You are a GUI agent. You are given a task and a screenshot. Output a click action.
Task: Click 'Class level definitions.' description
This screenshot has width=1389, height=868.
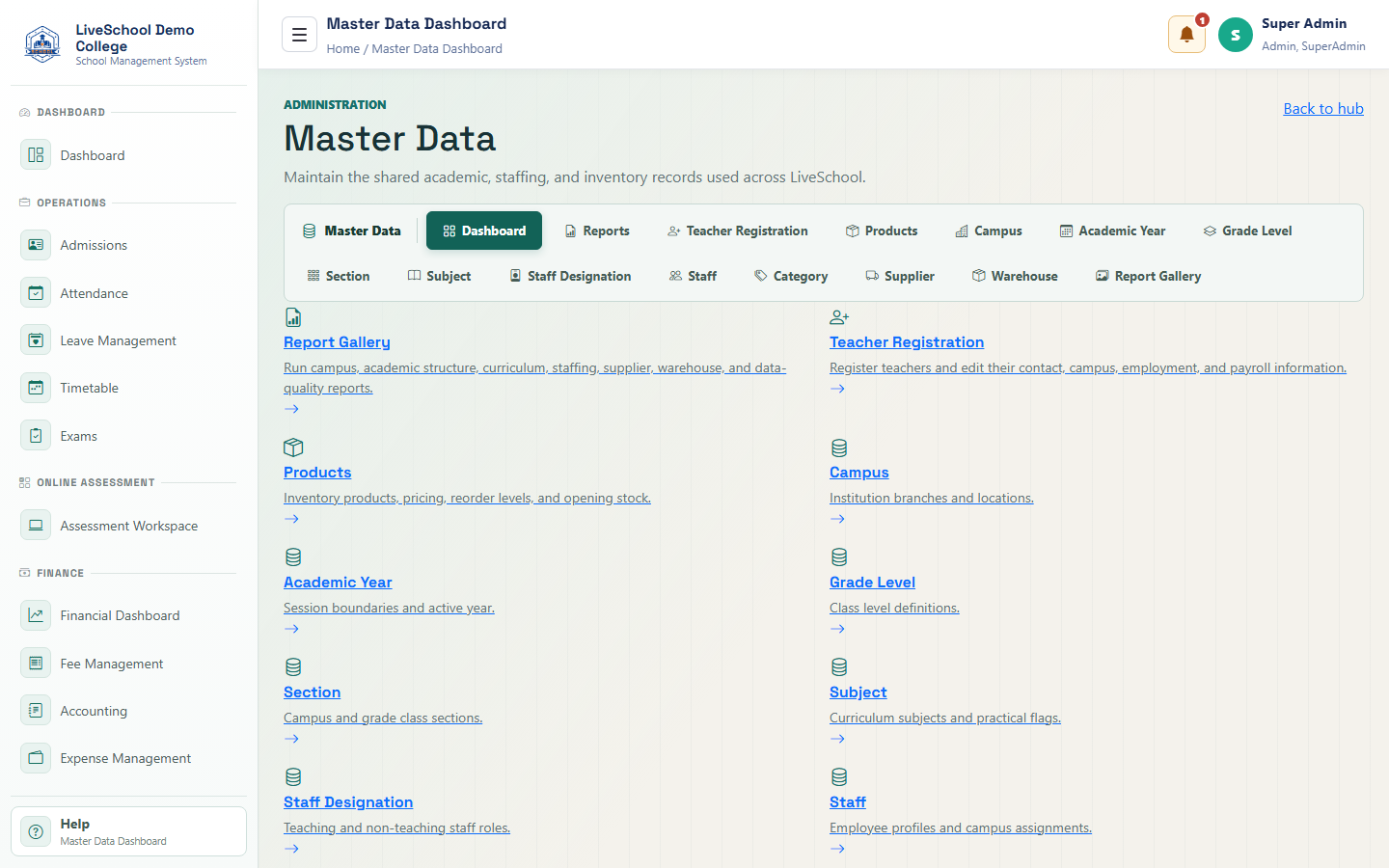click(x=894, y=608)
